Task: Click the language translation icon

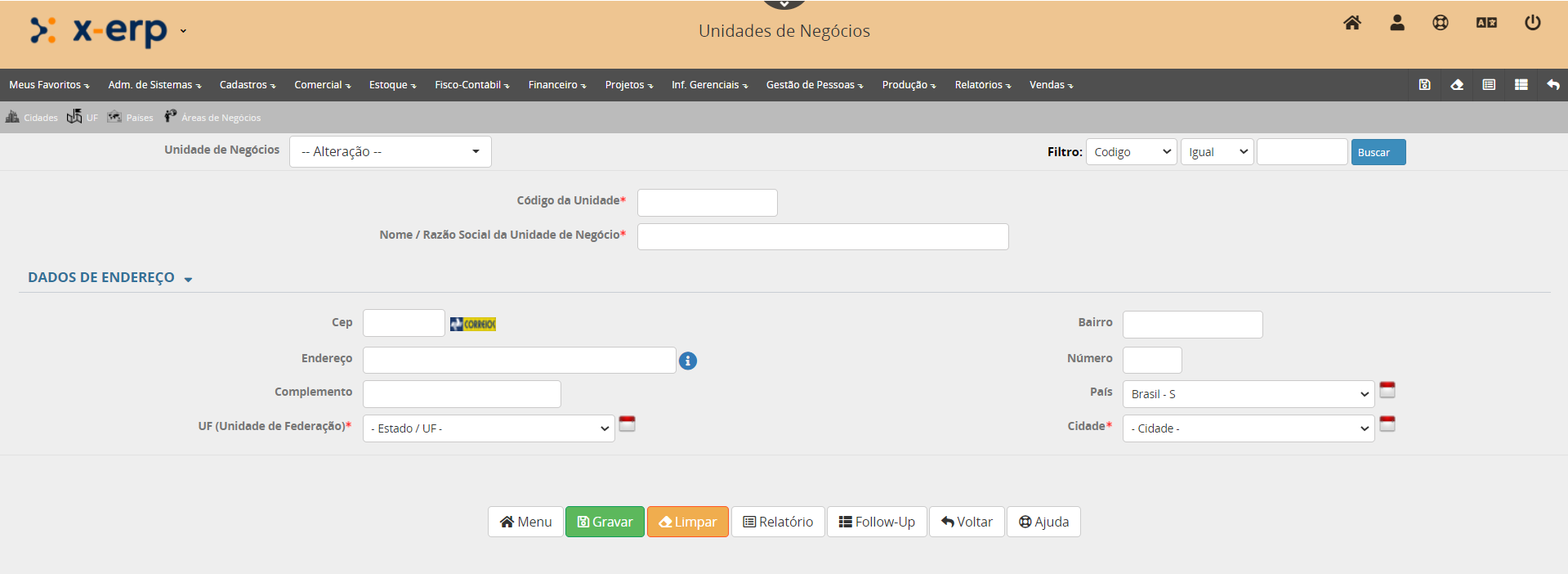Action: pos(1486,23)
